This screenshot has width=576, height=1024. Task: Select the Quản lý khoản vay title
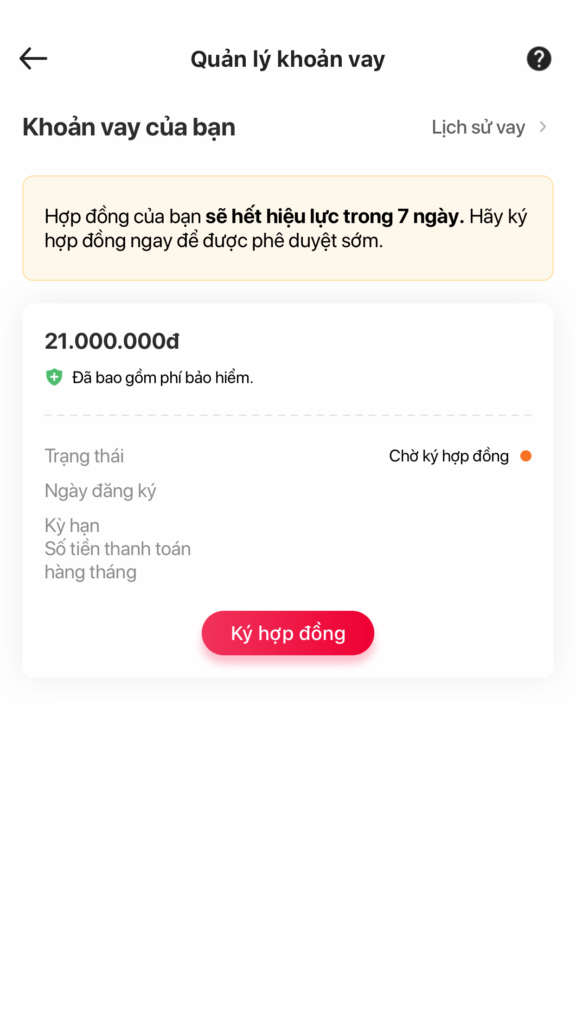pyautogui.click(x=288, y=59)
